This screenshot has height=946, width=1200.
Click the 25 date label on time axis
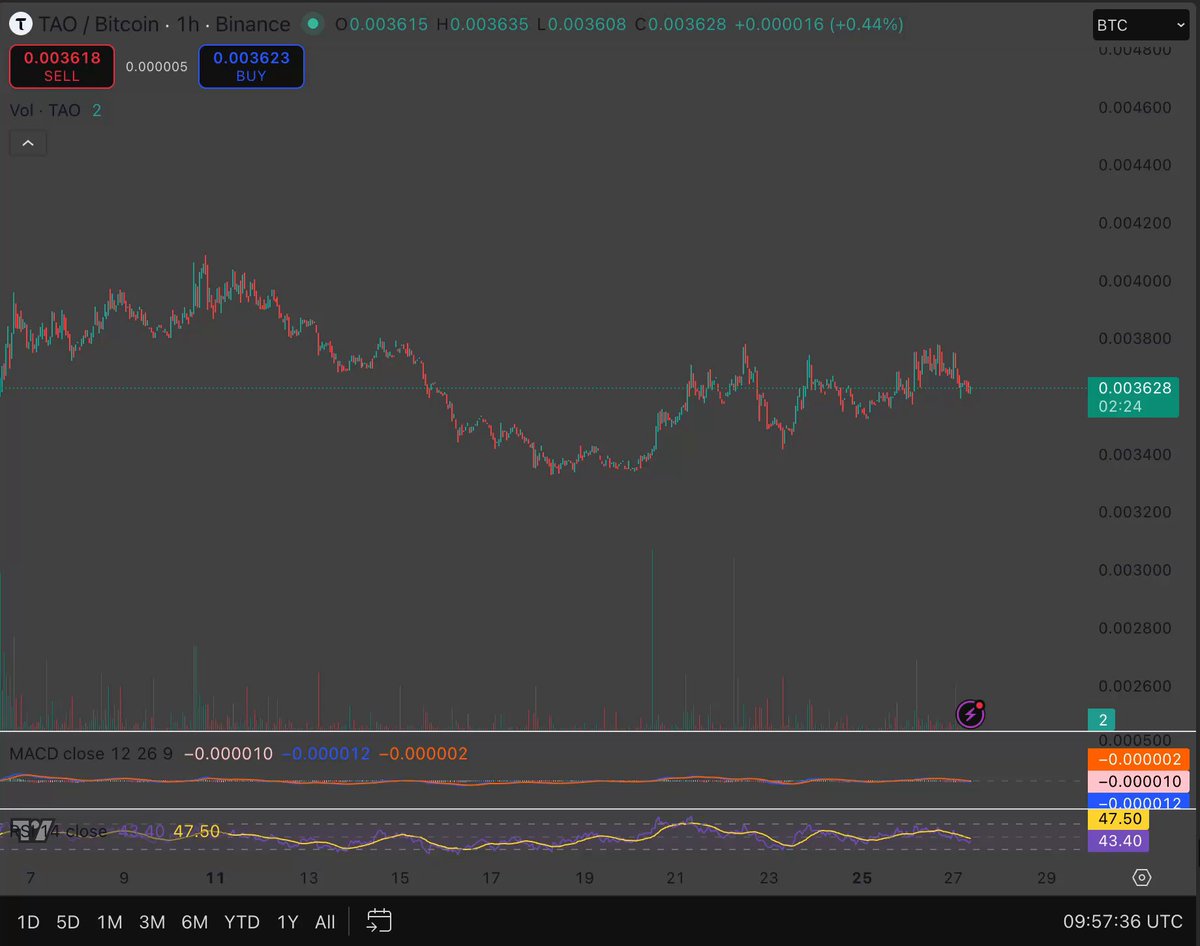[x=862, y=878]
